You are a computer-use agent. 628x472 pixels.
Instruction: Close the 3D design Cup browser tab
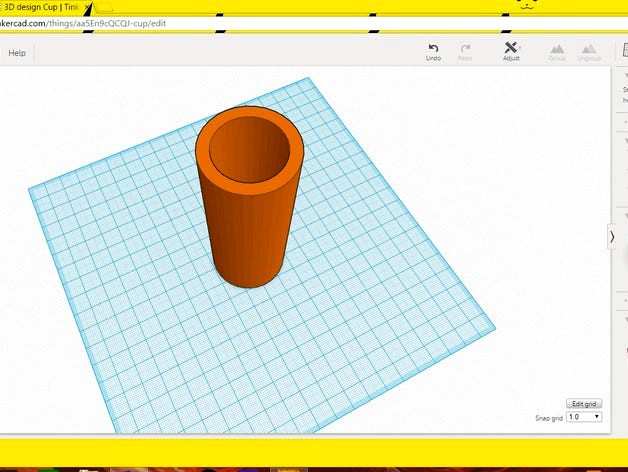[88, 8]
